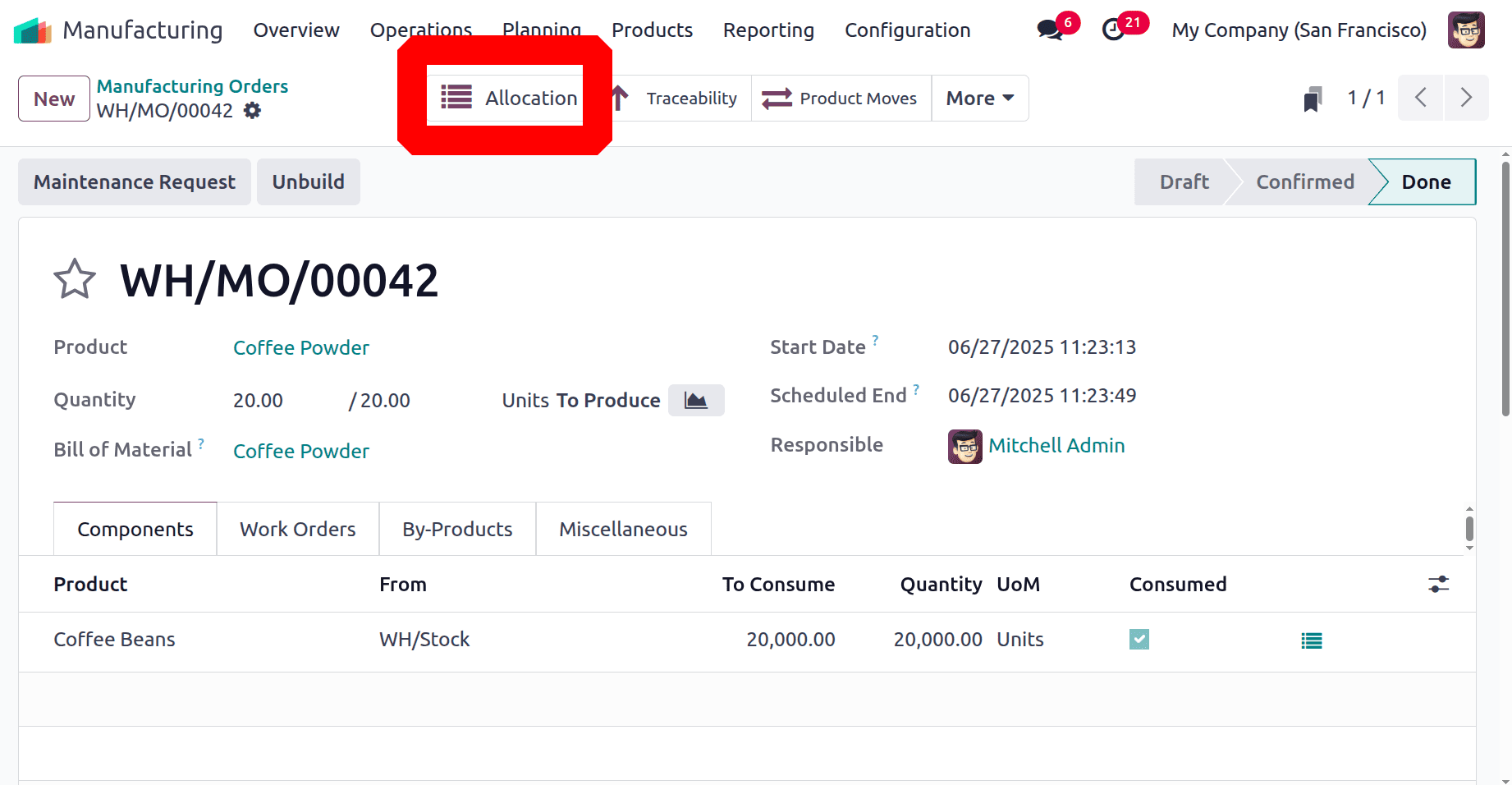The width and height of the screenshot is (1512, 785).
Task: Toggle the Consumed checkbox for Coffee Beans
Action: (1139, 639)
